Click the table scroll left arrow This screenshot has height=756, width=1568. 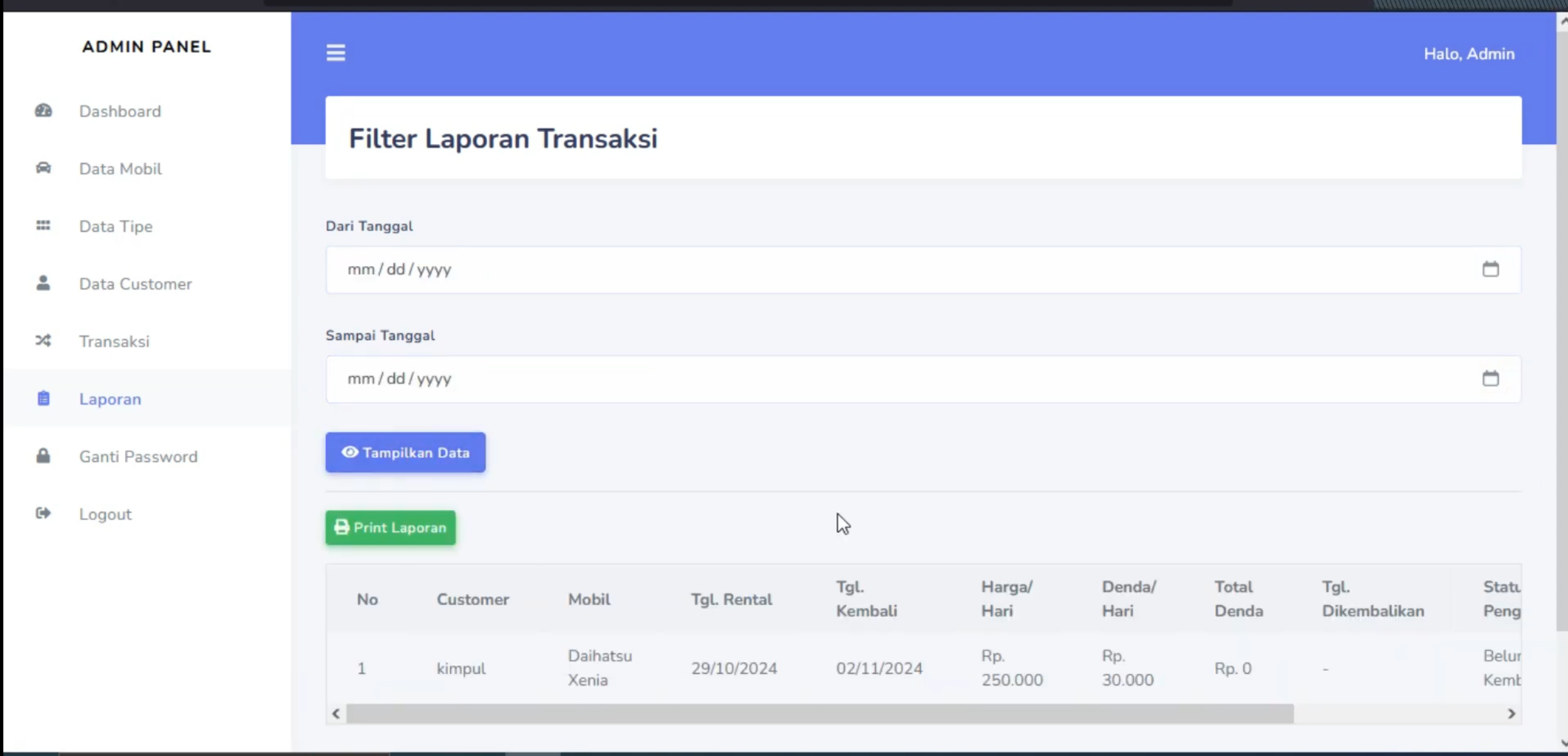click(336, 714)
